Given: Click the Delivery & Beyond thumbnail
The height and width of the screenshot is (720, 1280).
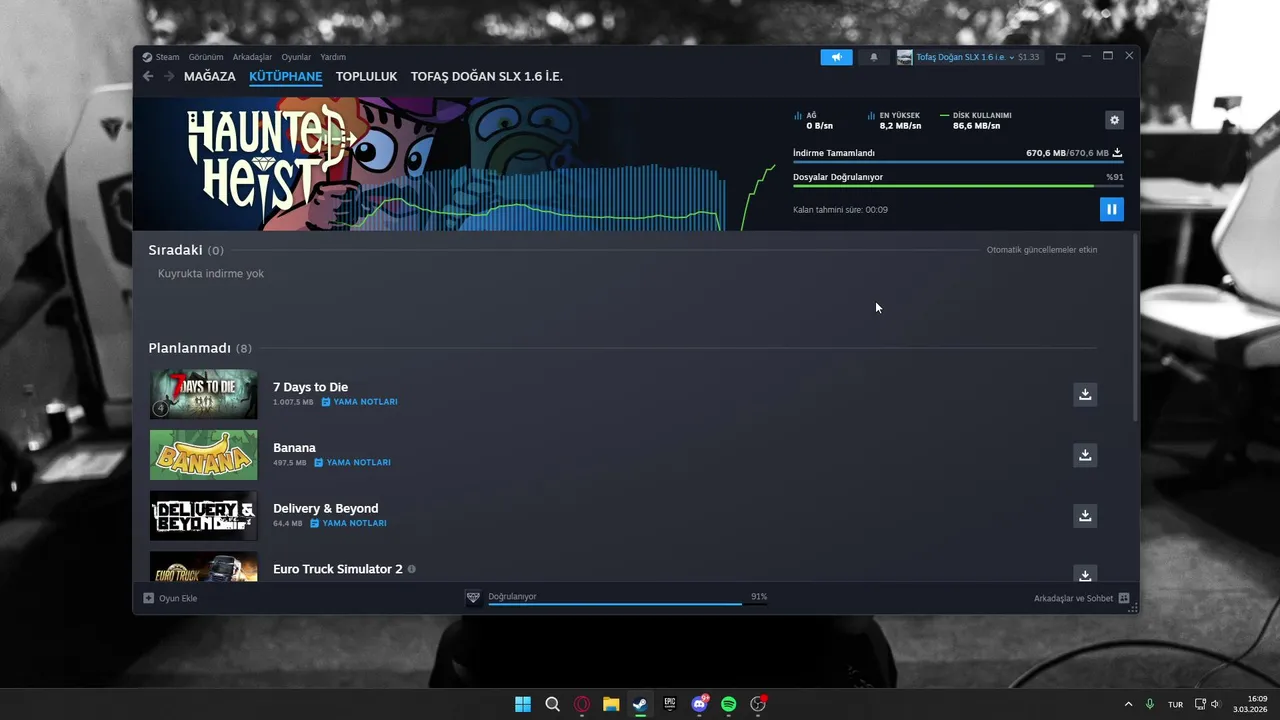Looking at the screenshot, I should pyautogui.click(x=203, y=516).
